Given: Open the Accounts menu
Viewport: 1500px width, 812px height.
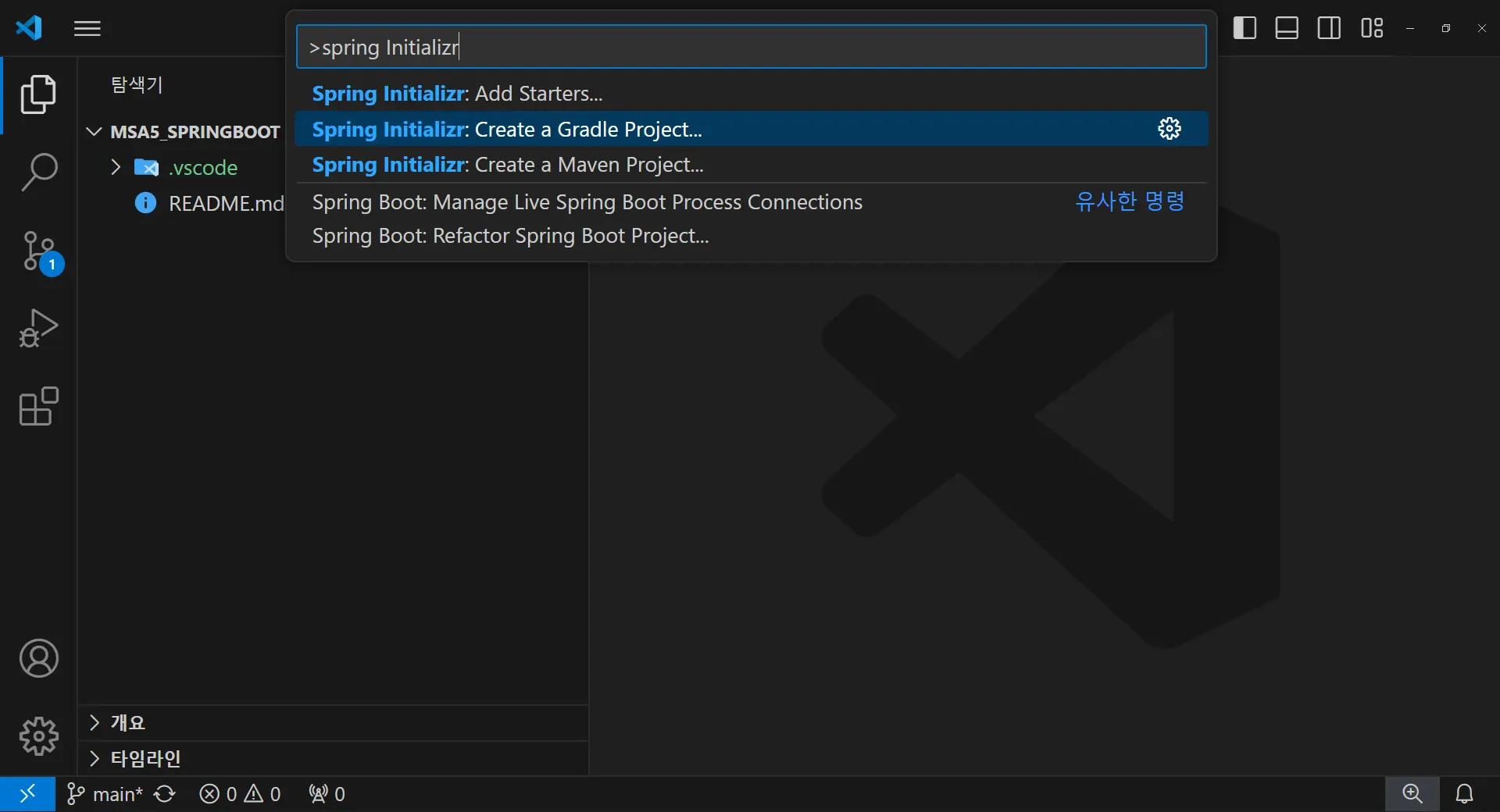Looking at the screenshot, I should pyautogui.click(x=38, y=658).
